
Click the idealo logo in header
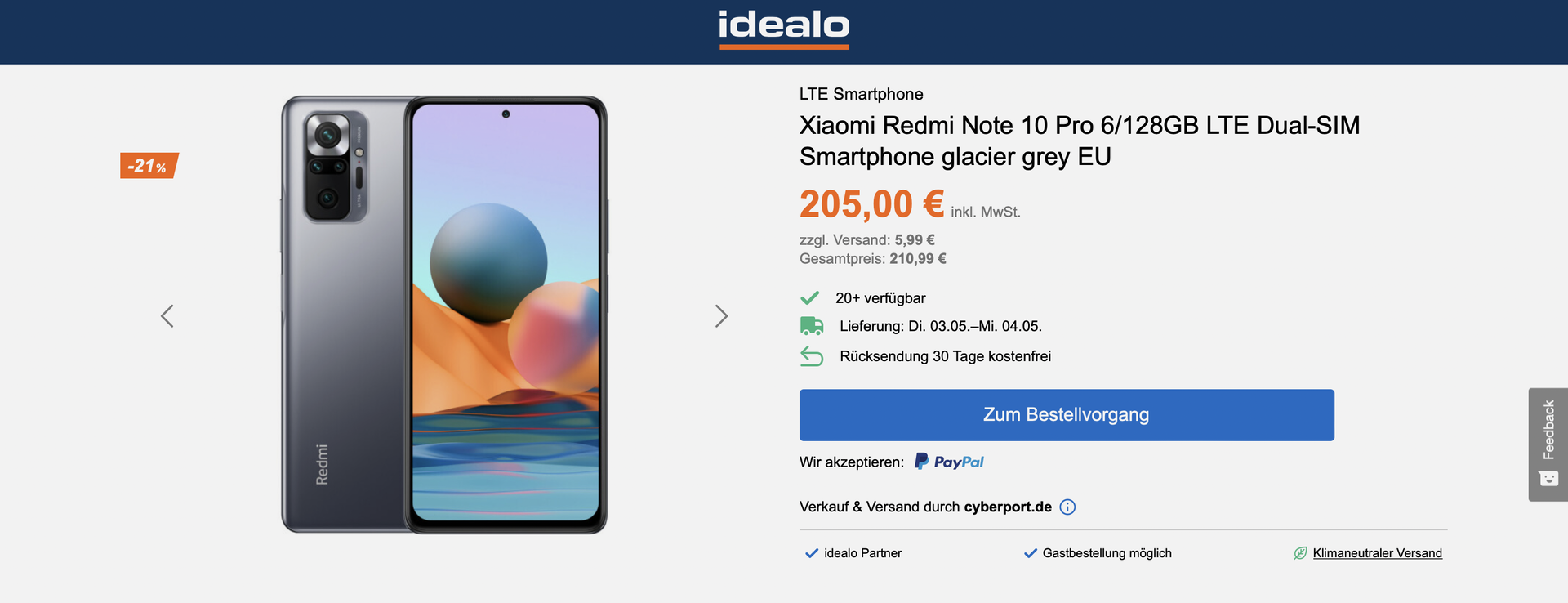tap(784, 27)
